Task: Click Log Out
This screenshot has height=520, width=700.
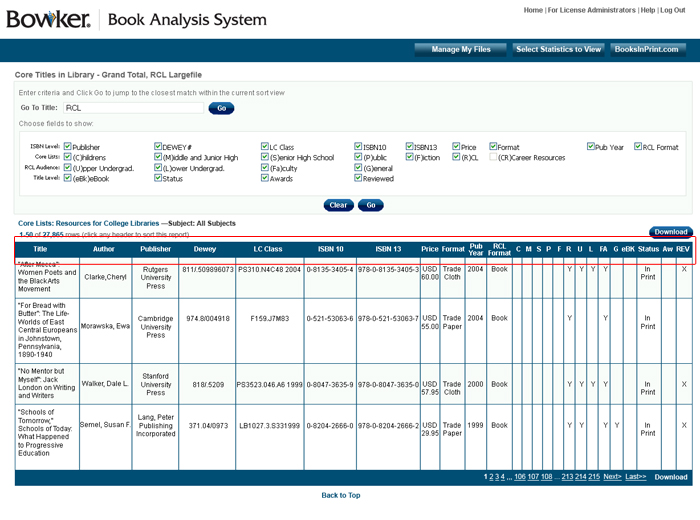Action: 672,10
